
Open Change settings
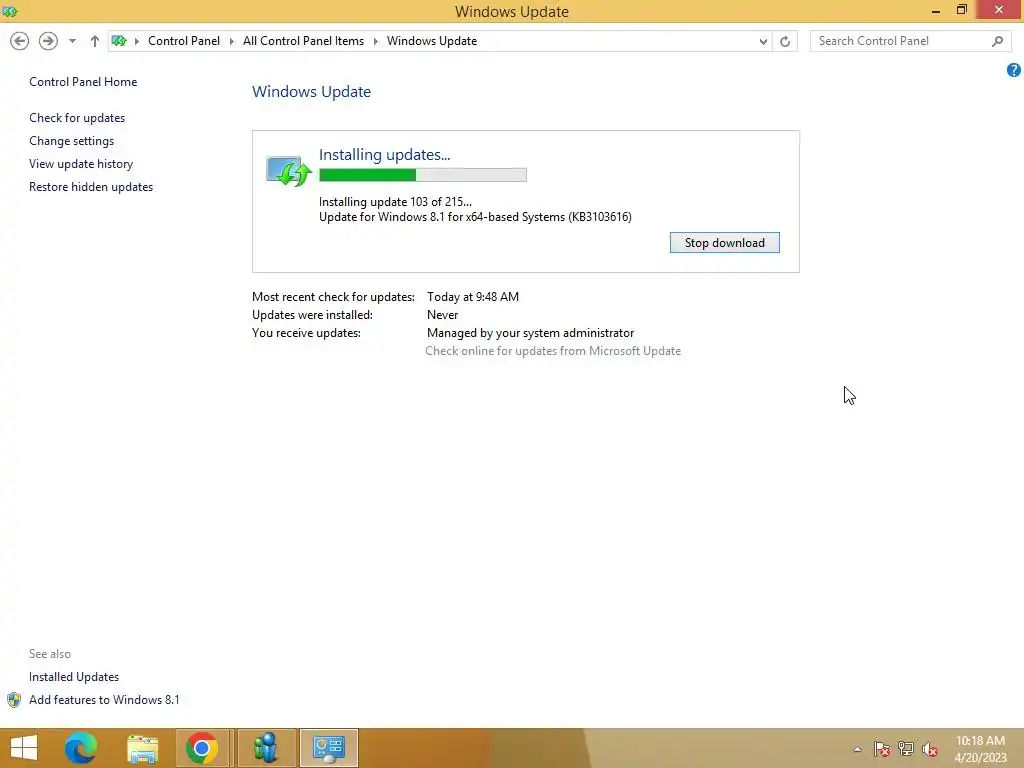coord(71,140)
